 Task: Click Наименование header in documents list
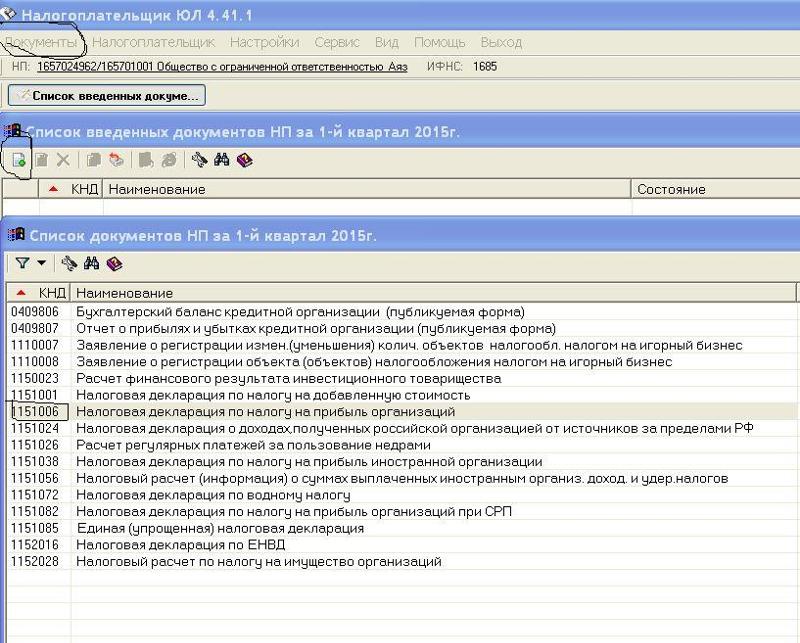point(434,293)
